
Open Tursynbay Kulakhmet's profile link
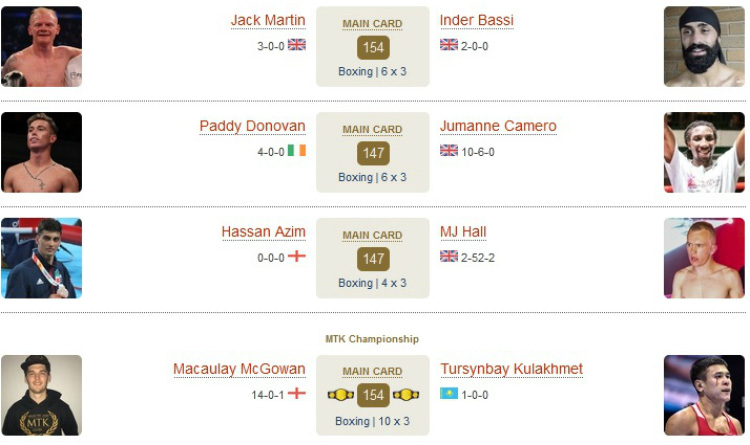click(511, 369)
